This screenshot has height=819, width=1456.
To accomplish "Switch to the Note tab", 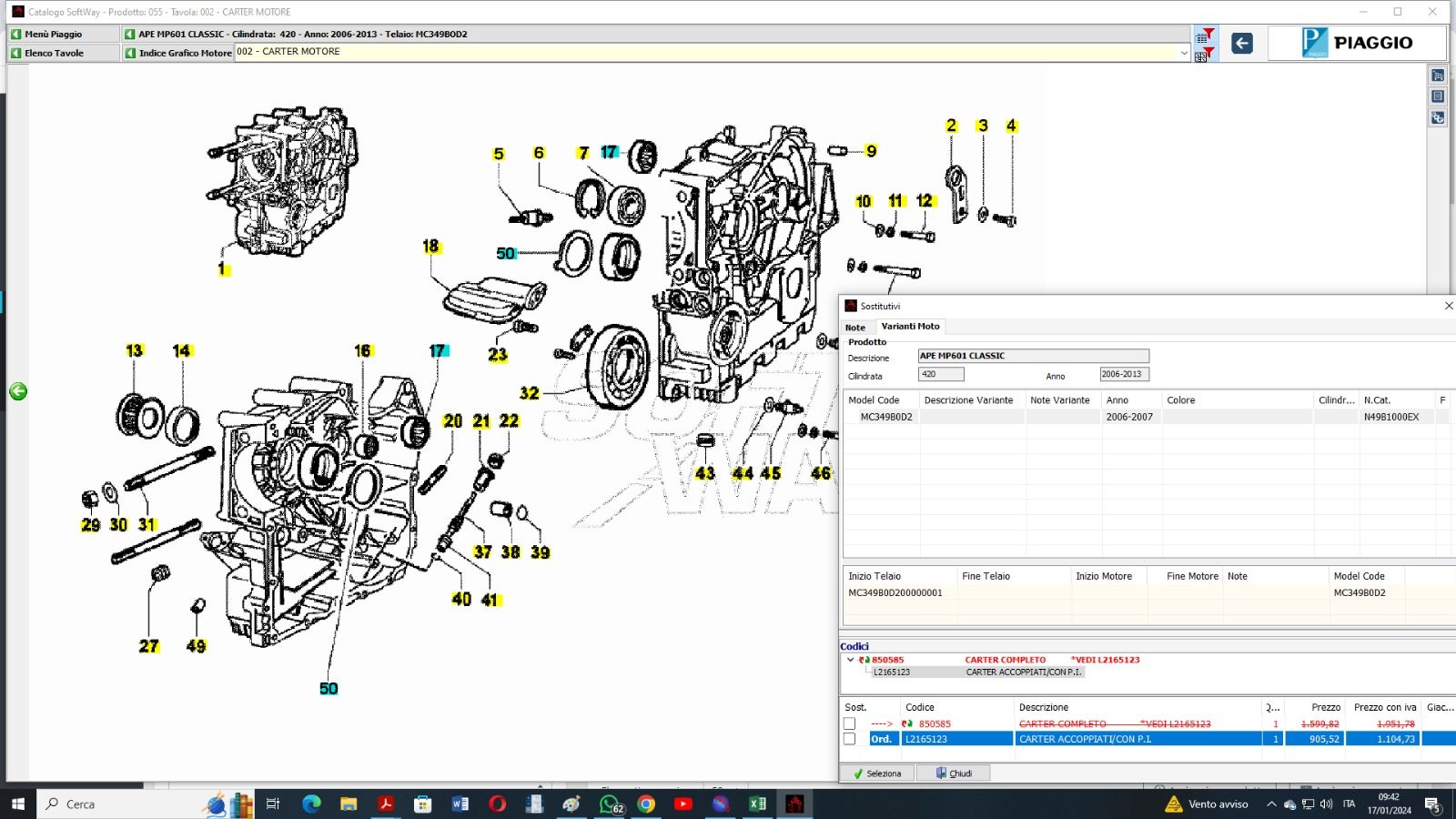I will [855, 327].
